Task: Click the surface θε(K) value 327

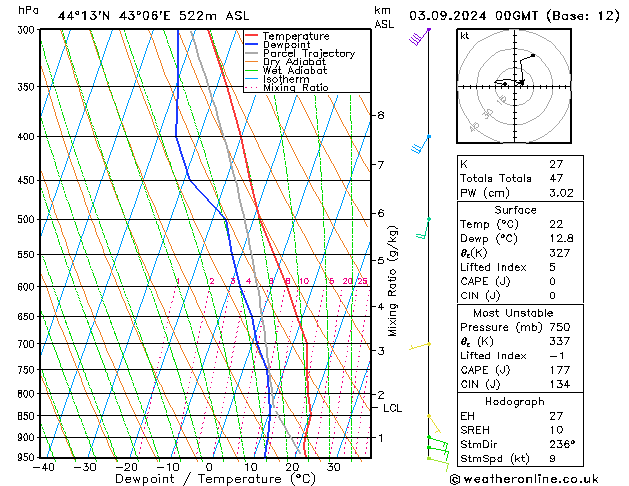Action: [560, 253]
